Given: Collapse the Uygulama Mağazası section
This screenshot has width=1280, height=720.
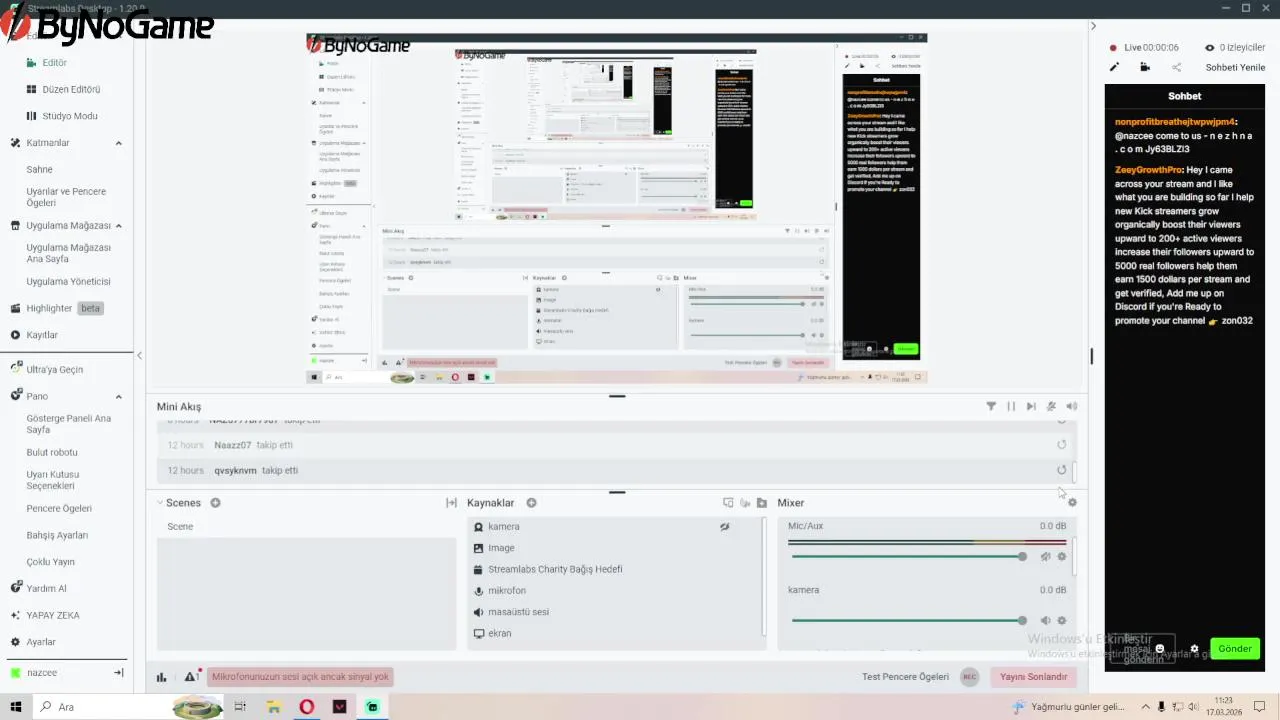Looking at the screenshot, I should tap(118, 226).
